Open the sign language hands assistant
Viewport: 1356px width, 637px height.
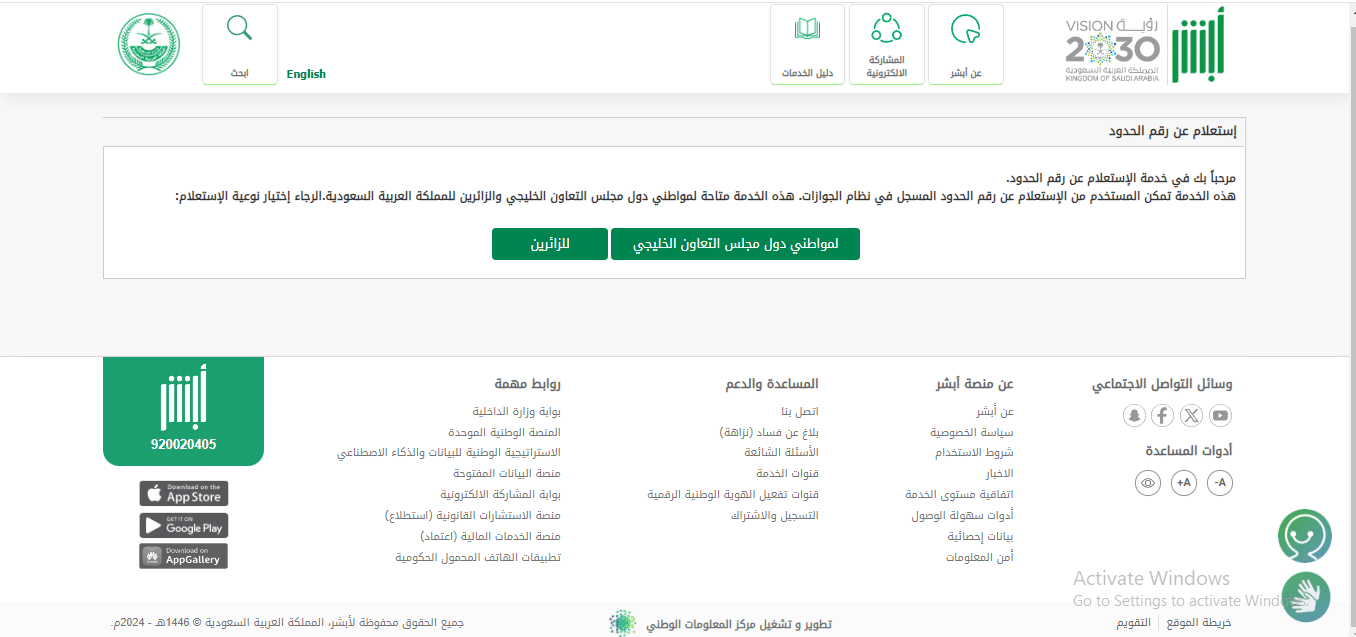pos(1306,596)
